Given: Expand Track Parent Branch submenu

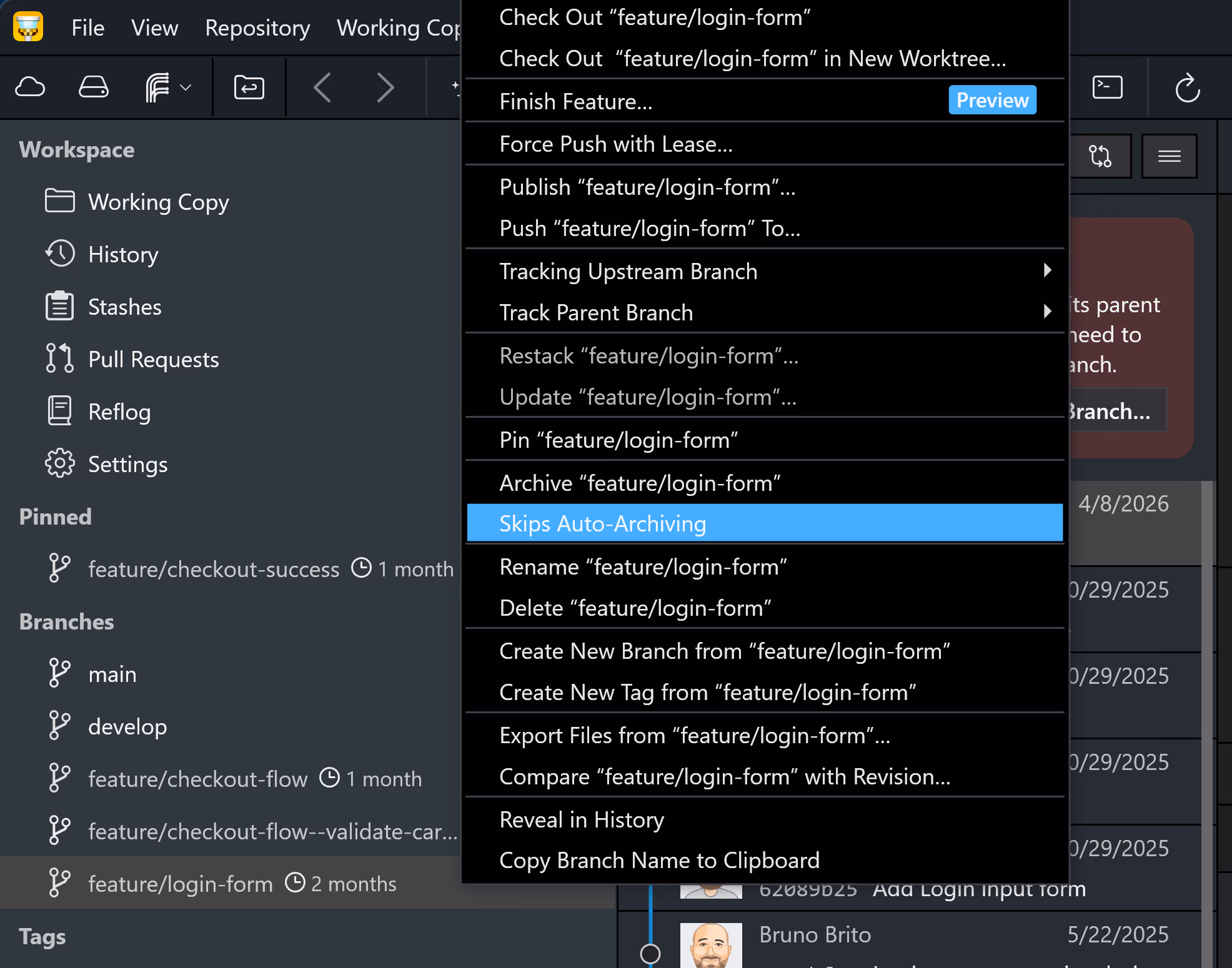Looking at the screenshot, I should tap(765, 312).
